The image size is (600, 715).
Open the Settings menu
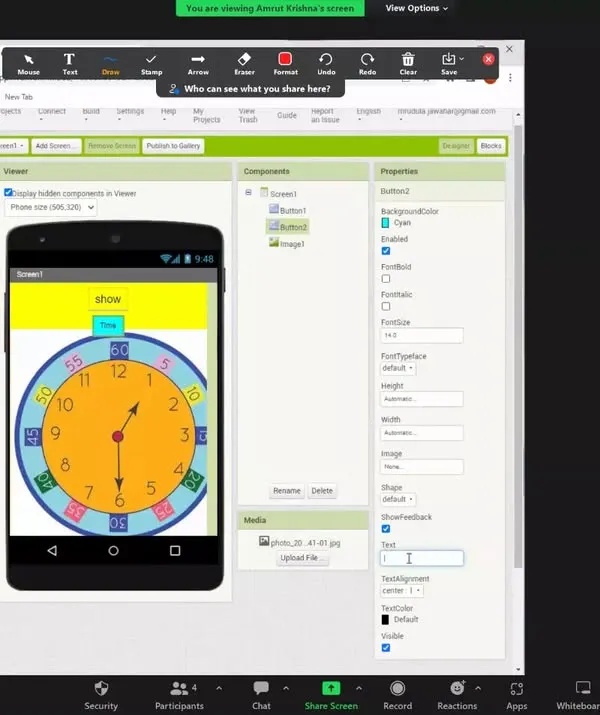click(130, 111)
